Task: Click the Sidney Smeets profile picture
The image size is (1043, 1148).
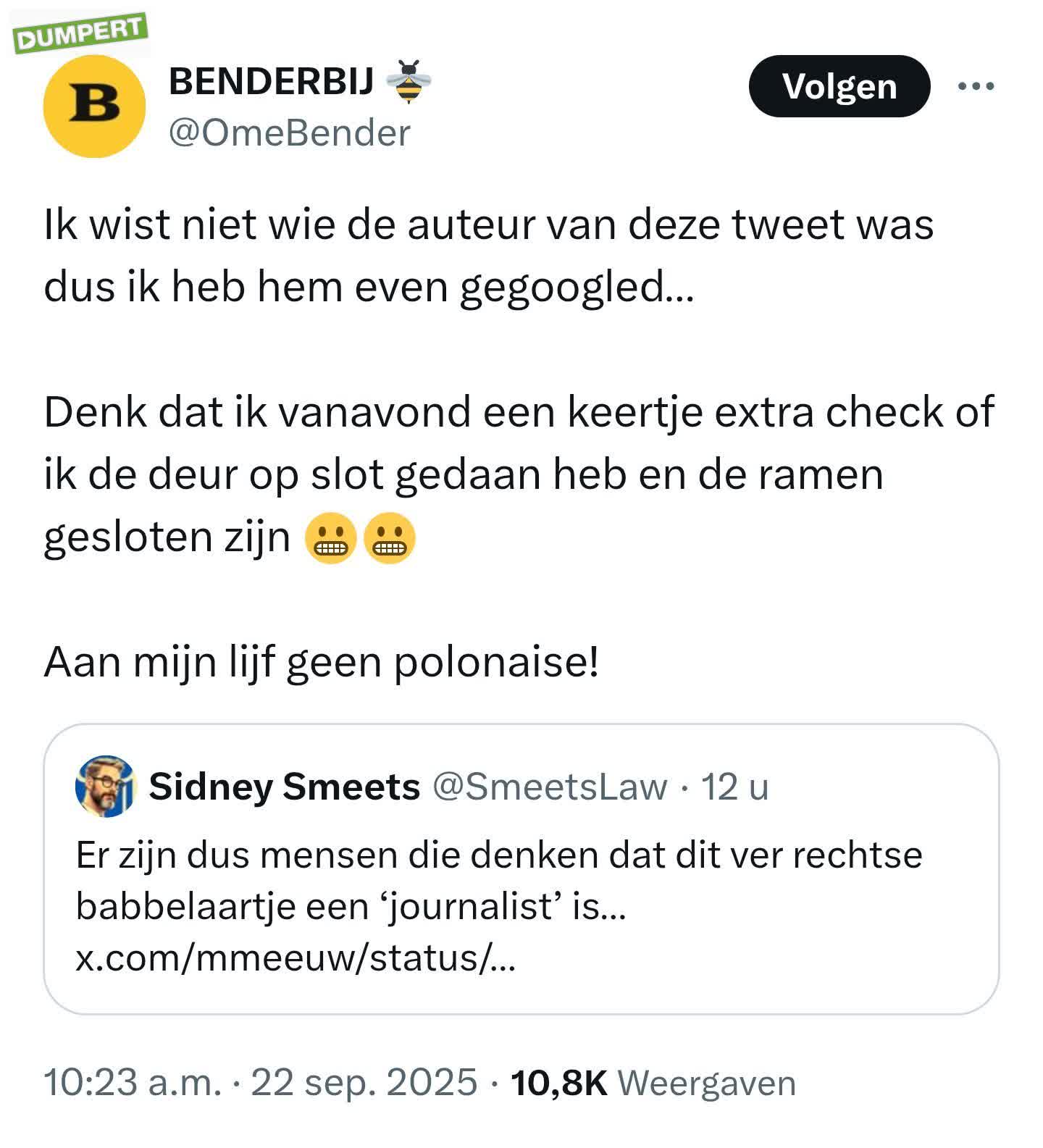Action: (x=106, y=786)
